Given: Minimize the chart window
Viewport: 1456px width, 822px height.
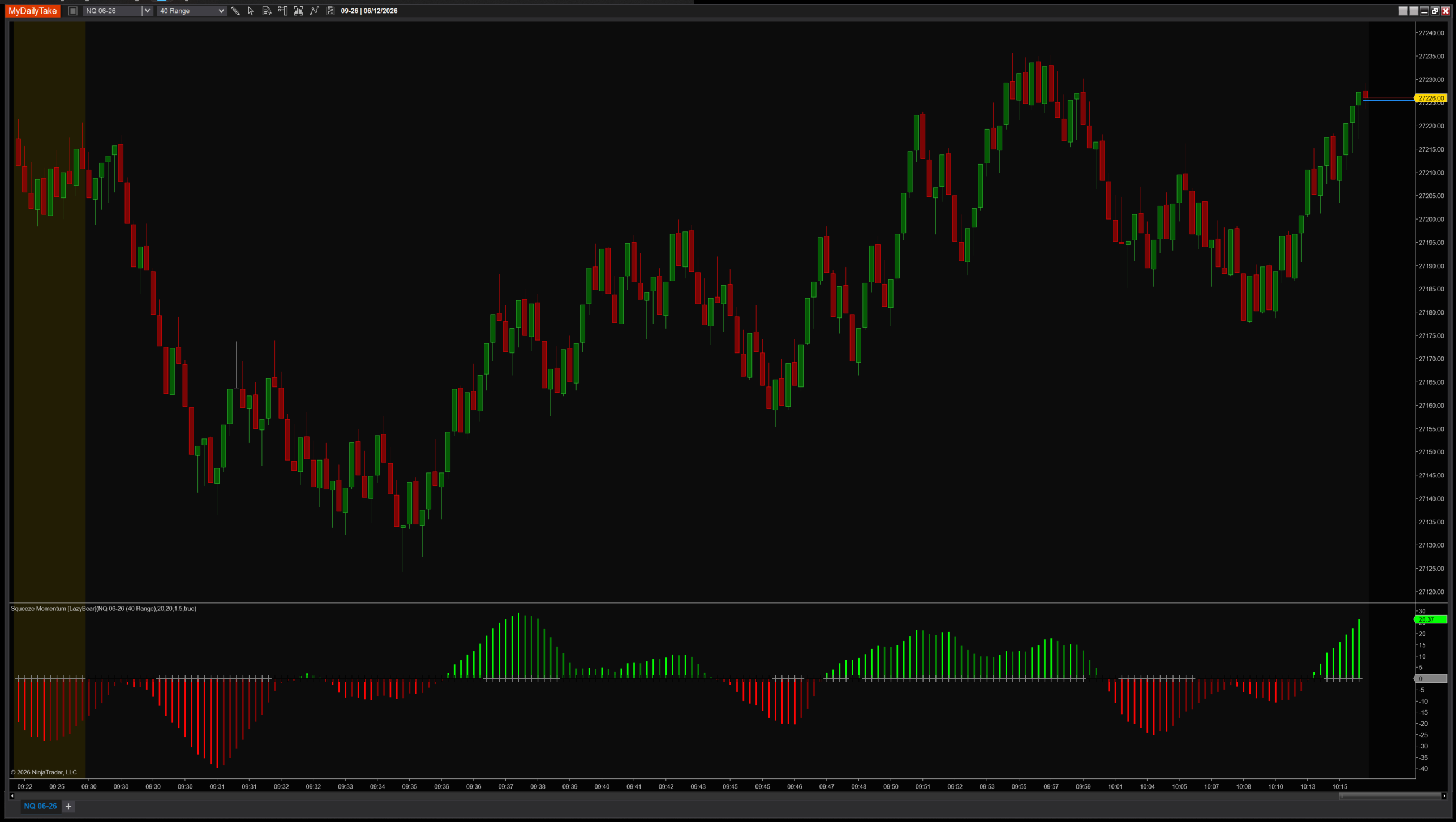Looking at the screenshot, I should (1424, 11).
